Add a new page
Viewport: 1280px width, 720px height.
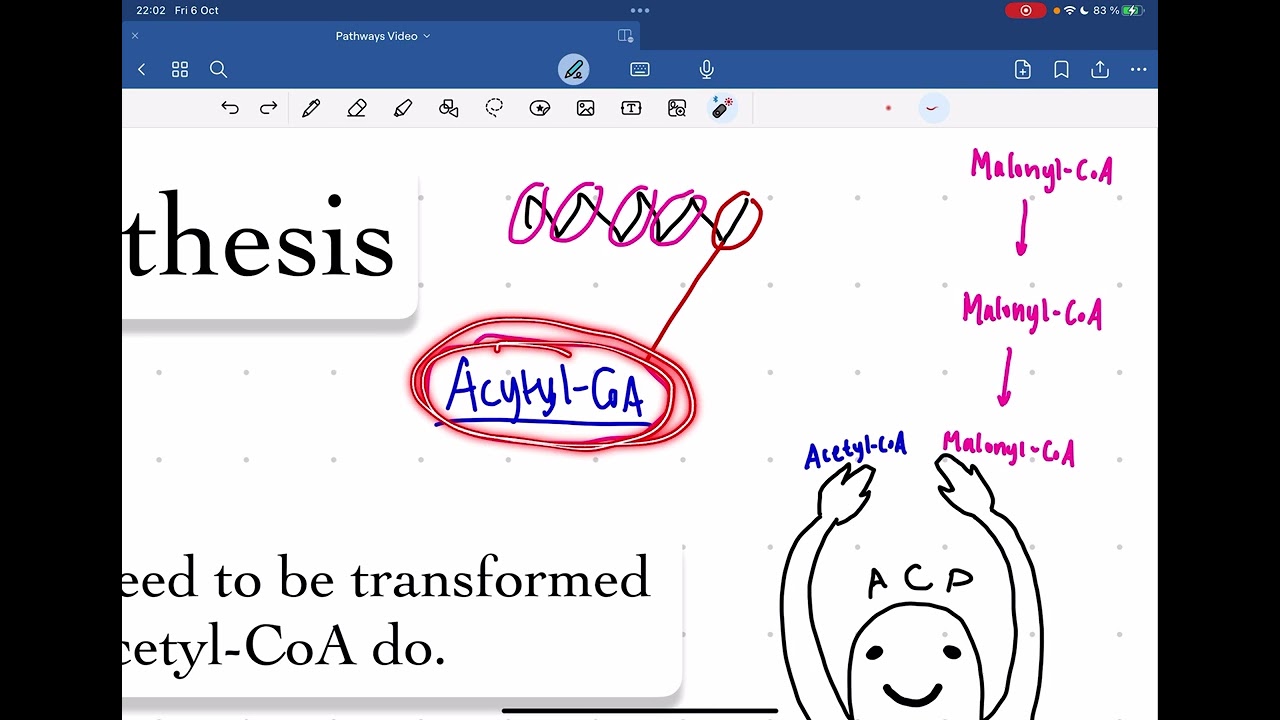[x=1023, y=70]
